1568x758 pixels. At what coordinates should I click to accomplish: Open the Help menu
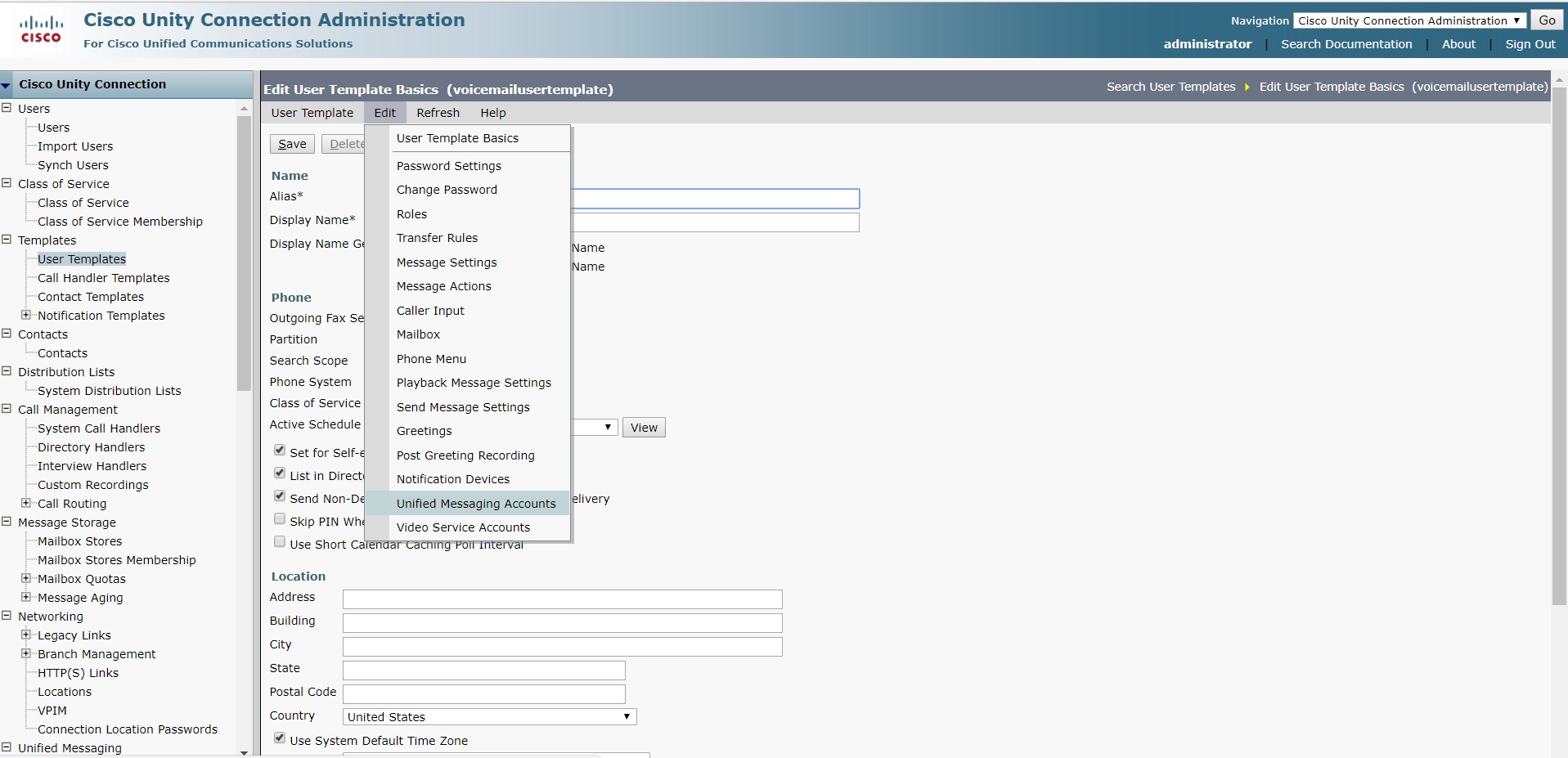[x=493, y=113]
